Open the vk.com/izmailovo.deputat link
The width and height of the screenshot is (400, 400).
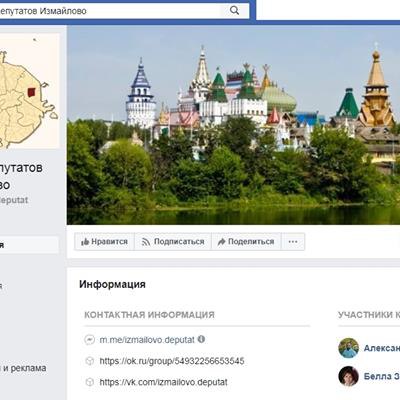164,382
